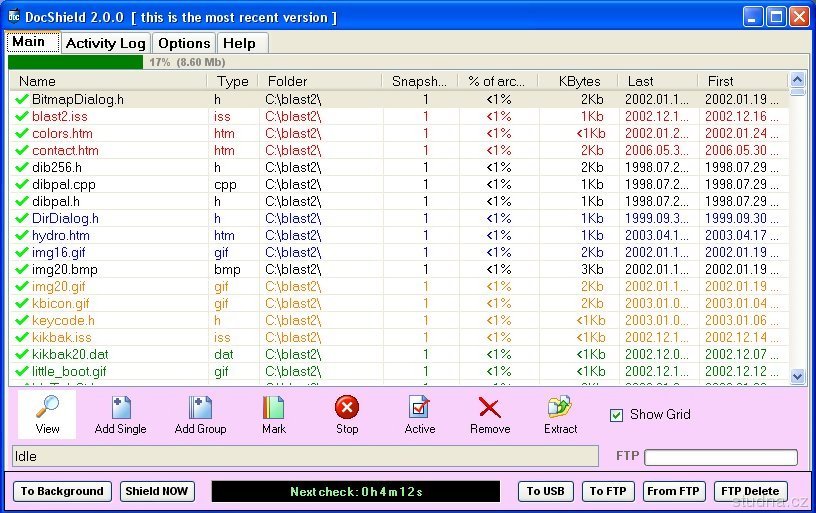This screenshot has height=513, width=816.
Task: Hit the red Stop icon
Action: point(347,407)
